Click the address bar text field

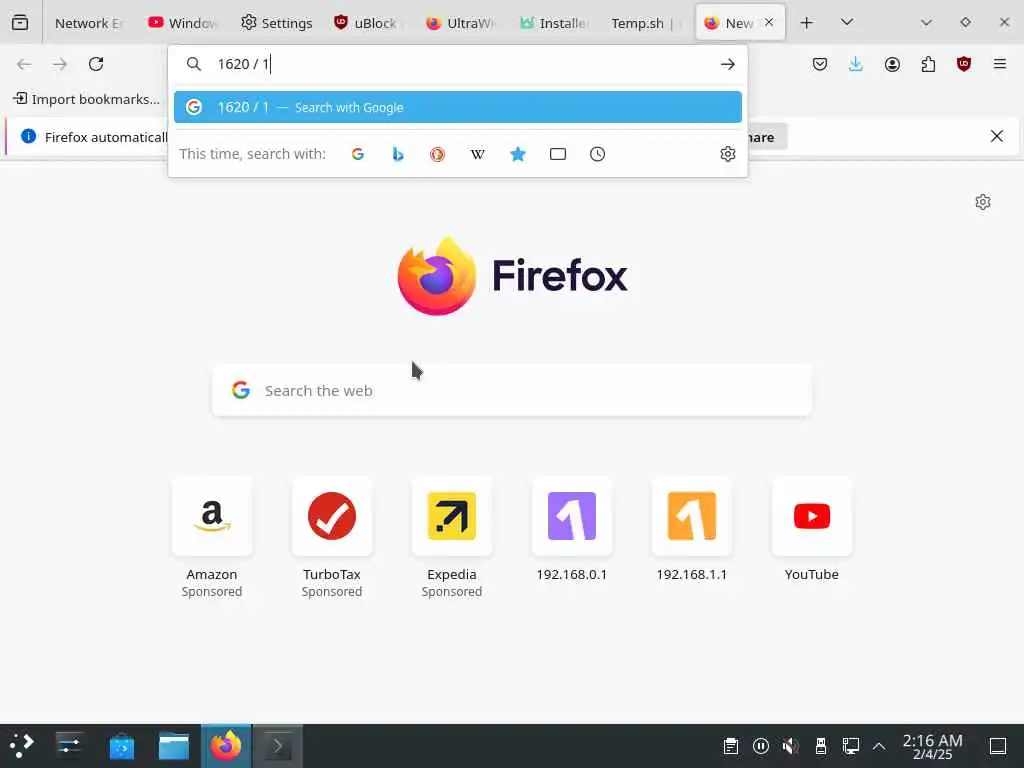coord(457,64)
